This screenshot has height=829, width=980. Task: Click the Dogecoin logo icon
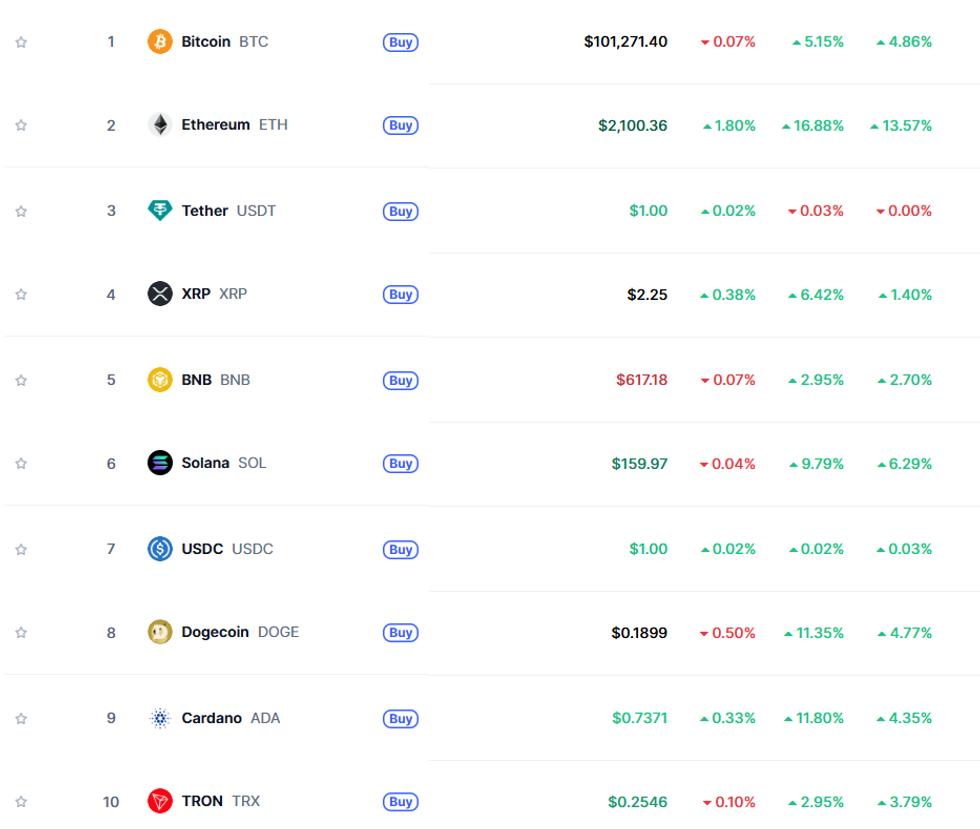pos(160,632)
